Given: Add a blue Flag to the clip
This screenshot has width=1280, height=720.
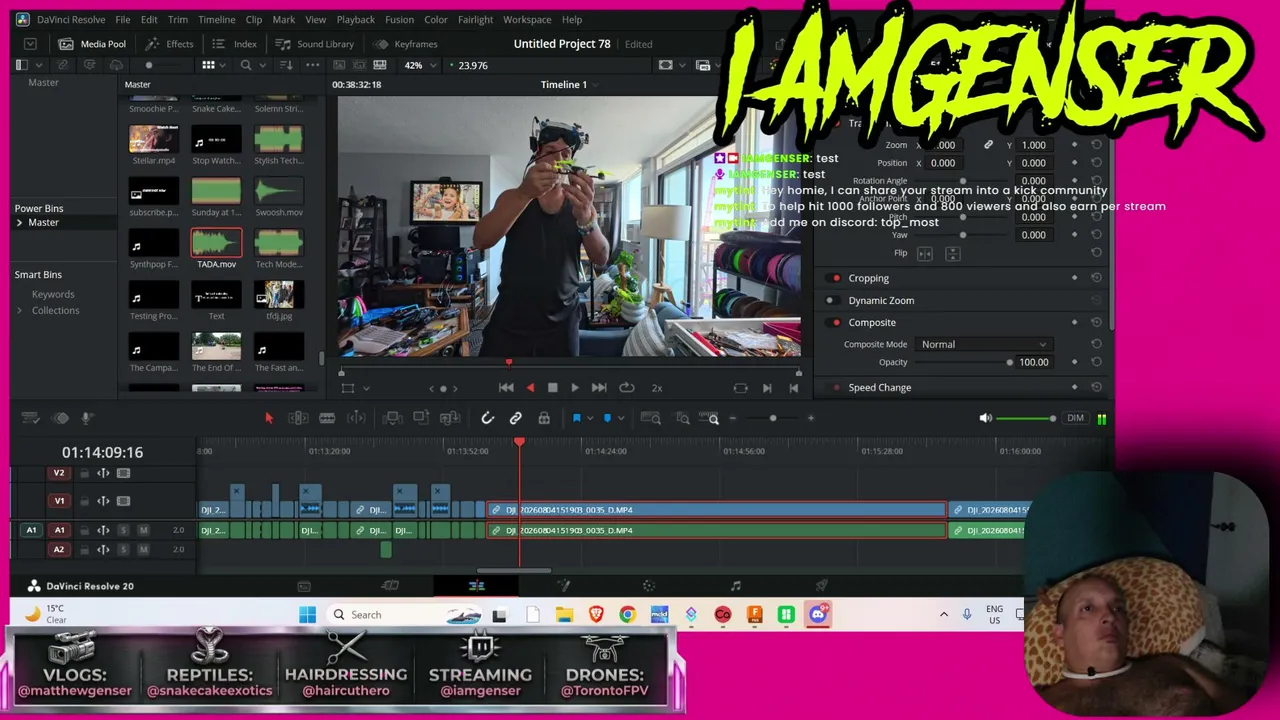Looking at the screenshot, I should [576, 418].
